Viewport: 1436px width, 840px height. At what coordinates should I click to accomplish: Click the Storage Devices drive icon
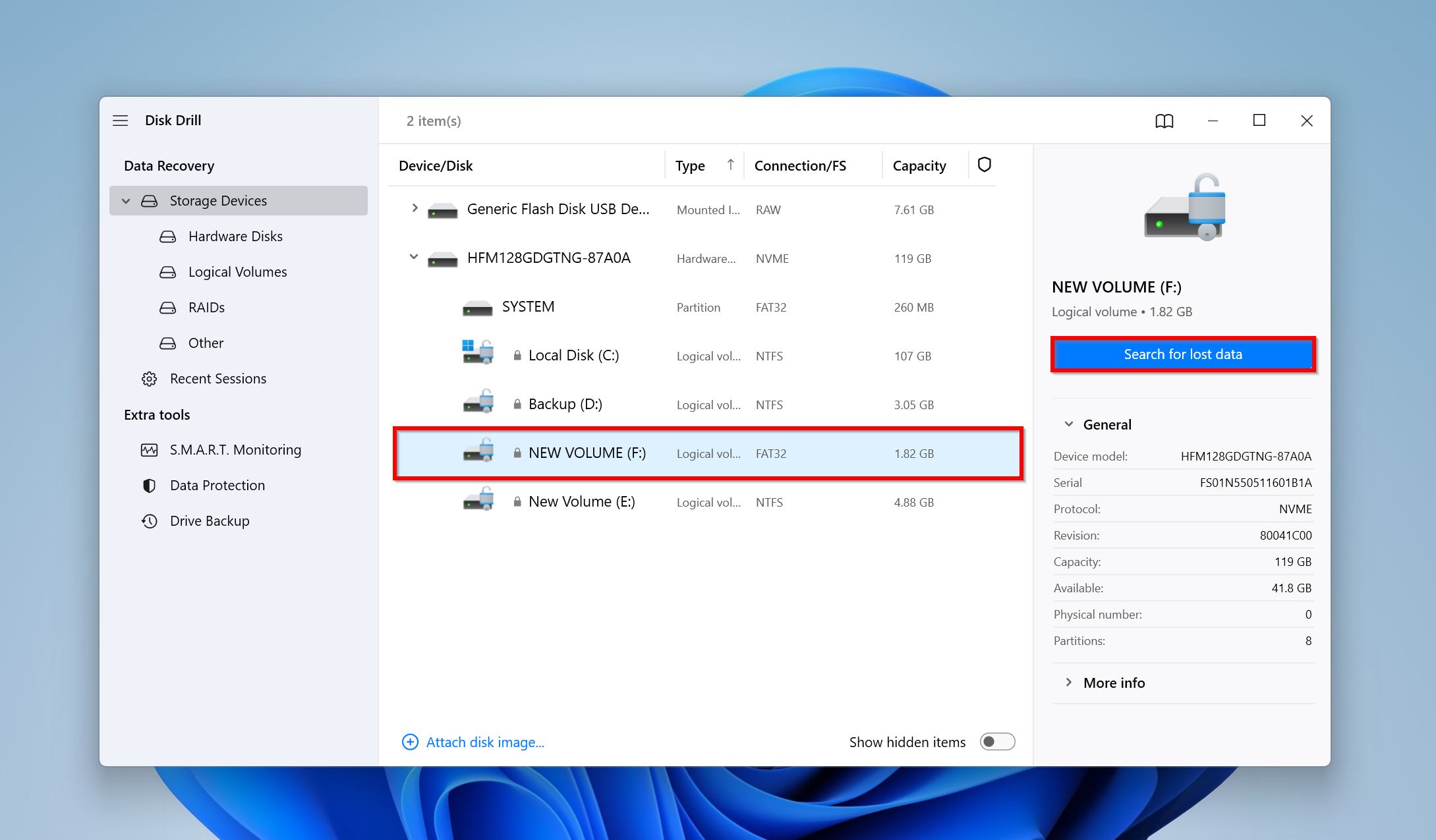tap(150, 201)
